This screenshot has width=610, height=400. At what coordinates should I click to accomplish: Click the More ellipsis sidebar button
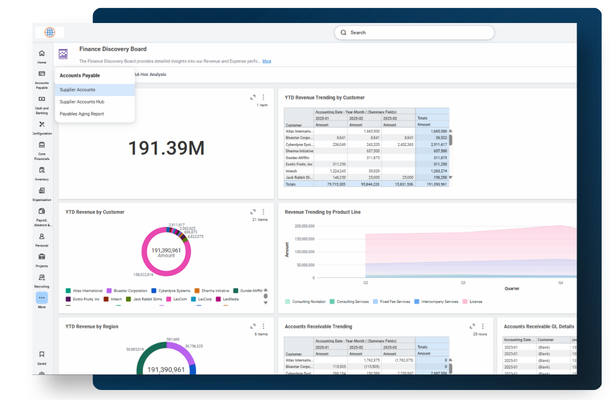tap(42, 298)
